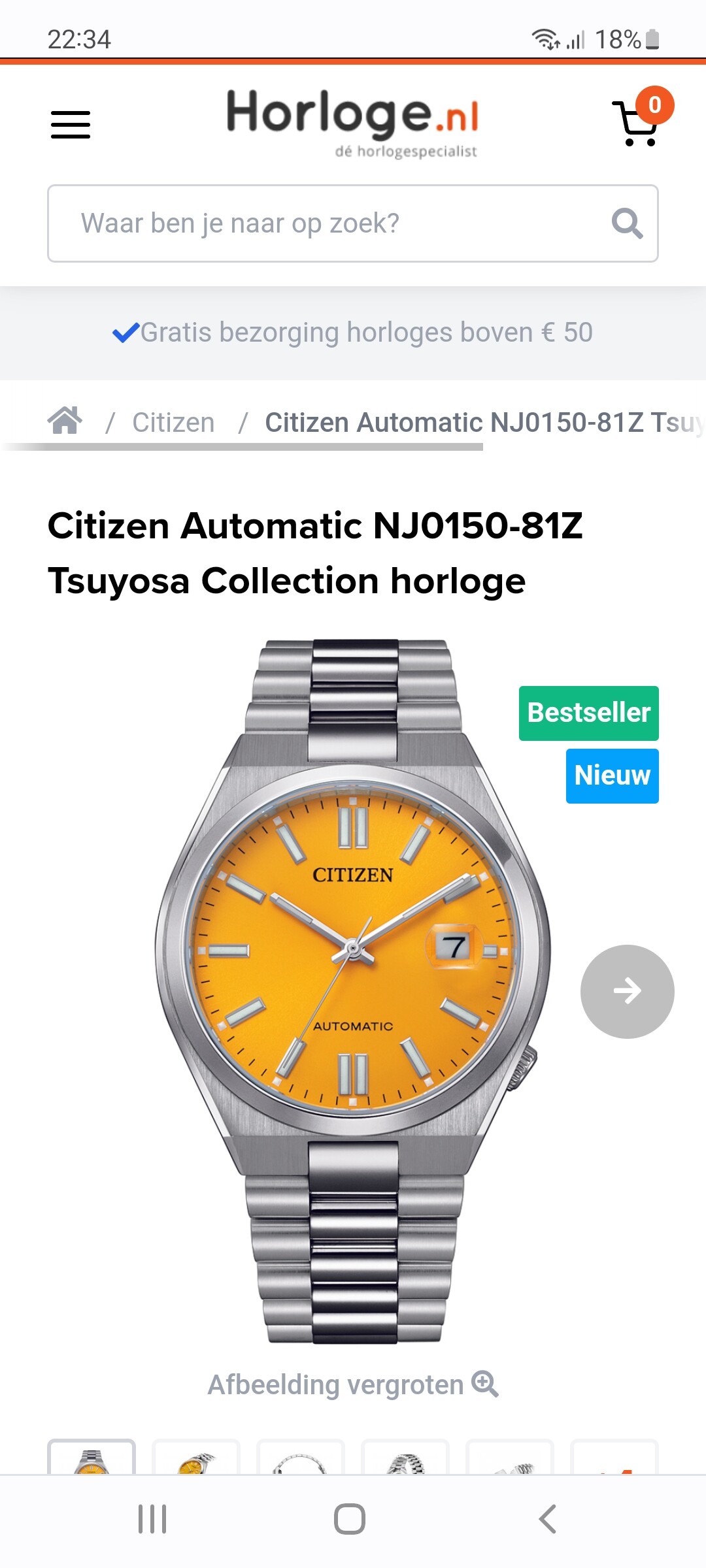Image resolution: width=706 pixels, height=1568 pixels.
Task: Tap the main orange dial watch image
Action: pos(353,991)
